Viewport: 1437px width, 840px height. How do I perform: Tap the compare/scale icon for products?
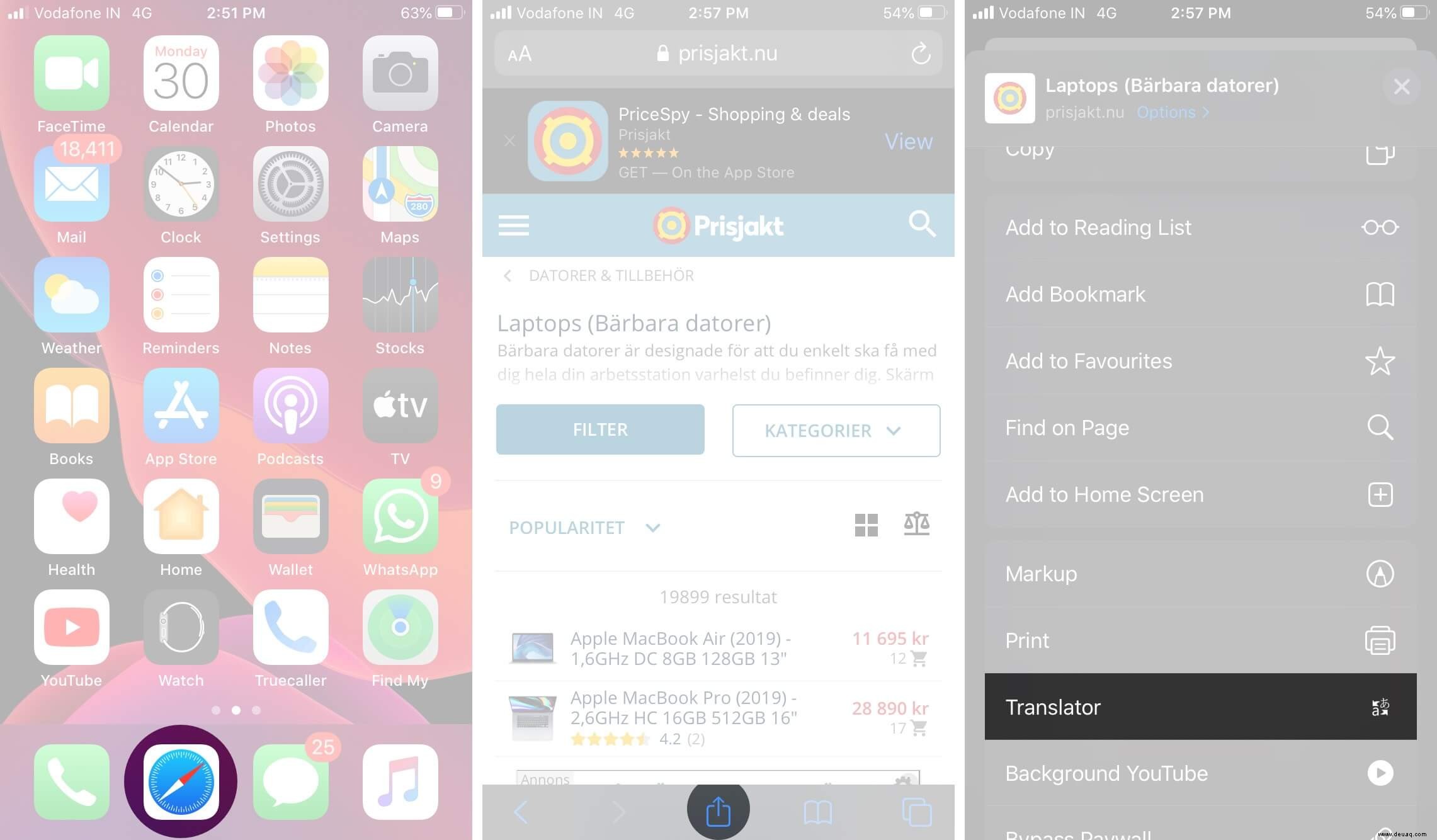click(916, 524)
